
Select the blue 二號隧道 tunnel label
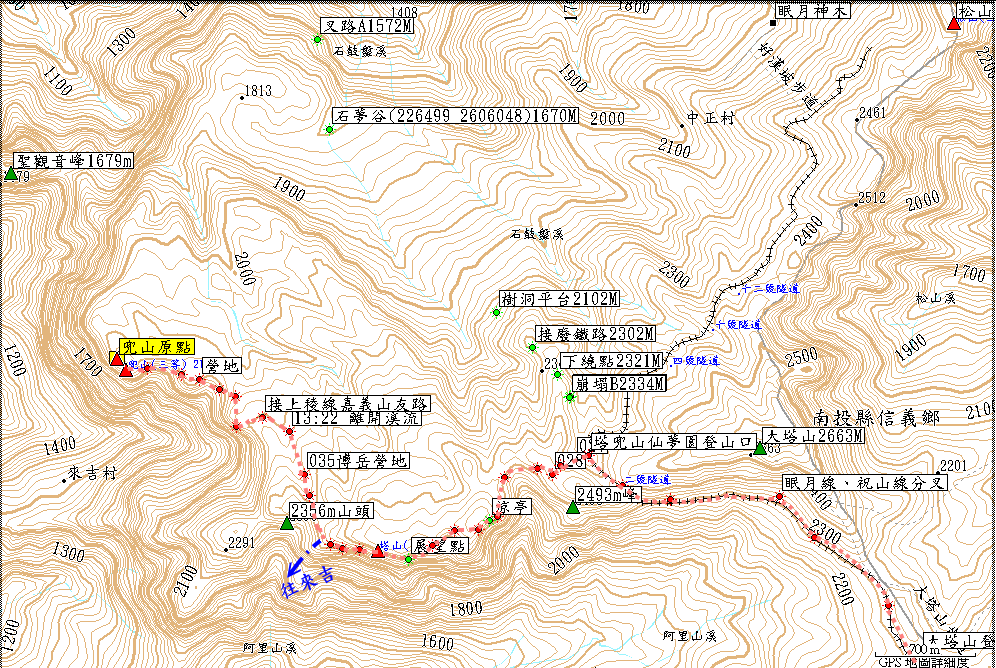(x=647, y=480)
